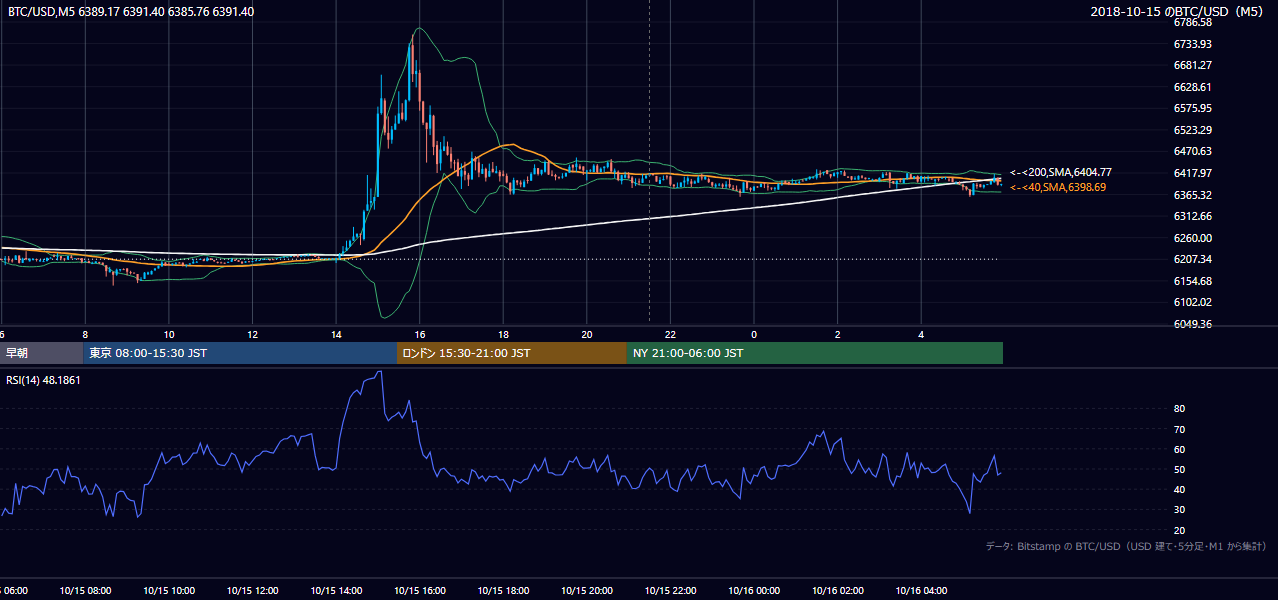
Task: Select the ロンドン 15:30-21:00 JST session bar
Action: (512, 353)
